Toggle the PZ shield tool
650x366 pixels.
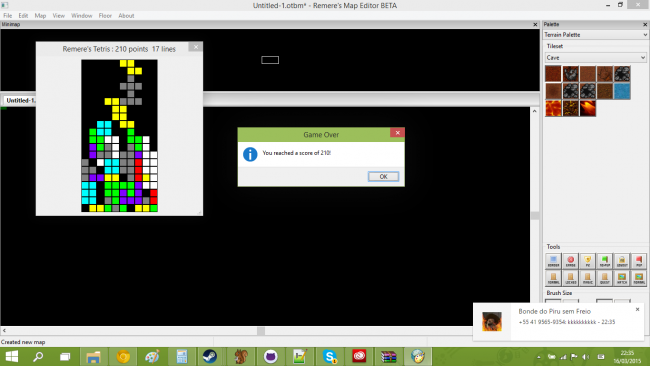(587, 261)
